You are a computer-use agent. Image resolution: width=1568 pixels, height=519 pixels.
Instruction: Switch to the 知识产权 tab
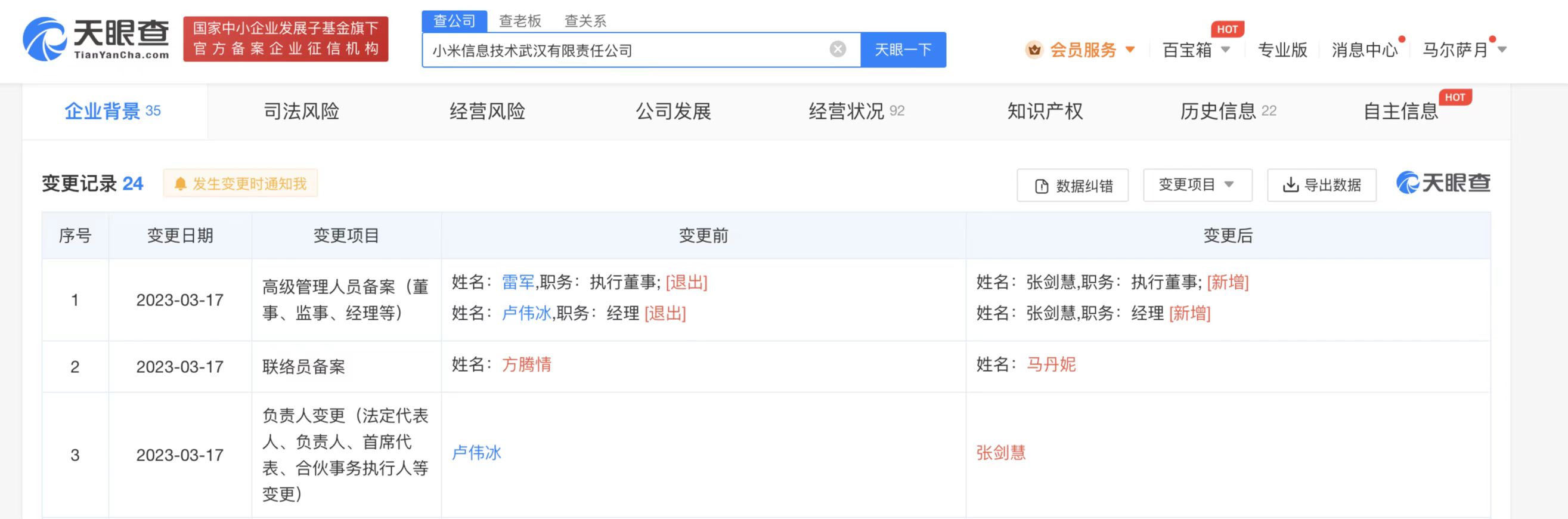[x=1045, y=111]
